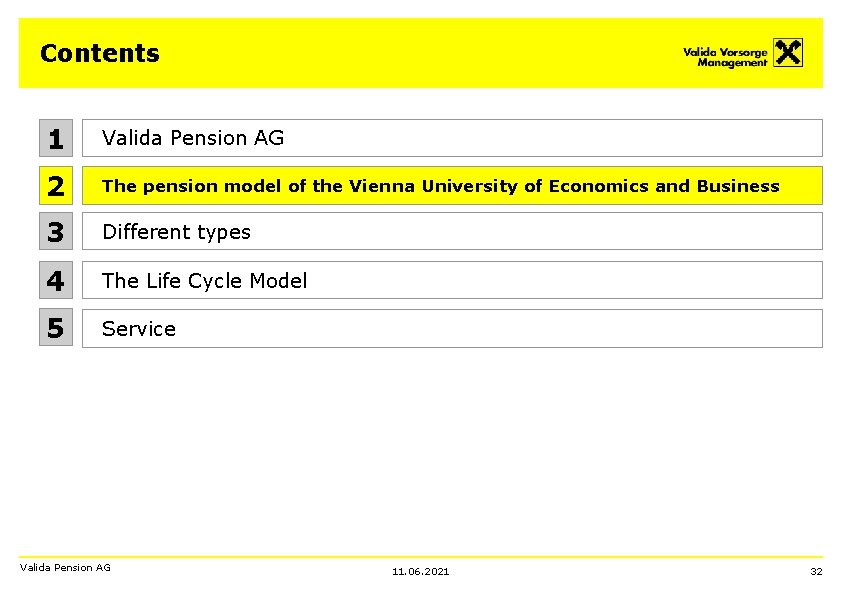Screen dimensions: 842x595
Task: Click the page number 32
Action: pyautogui.click(x=816, y=571)
